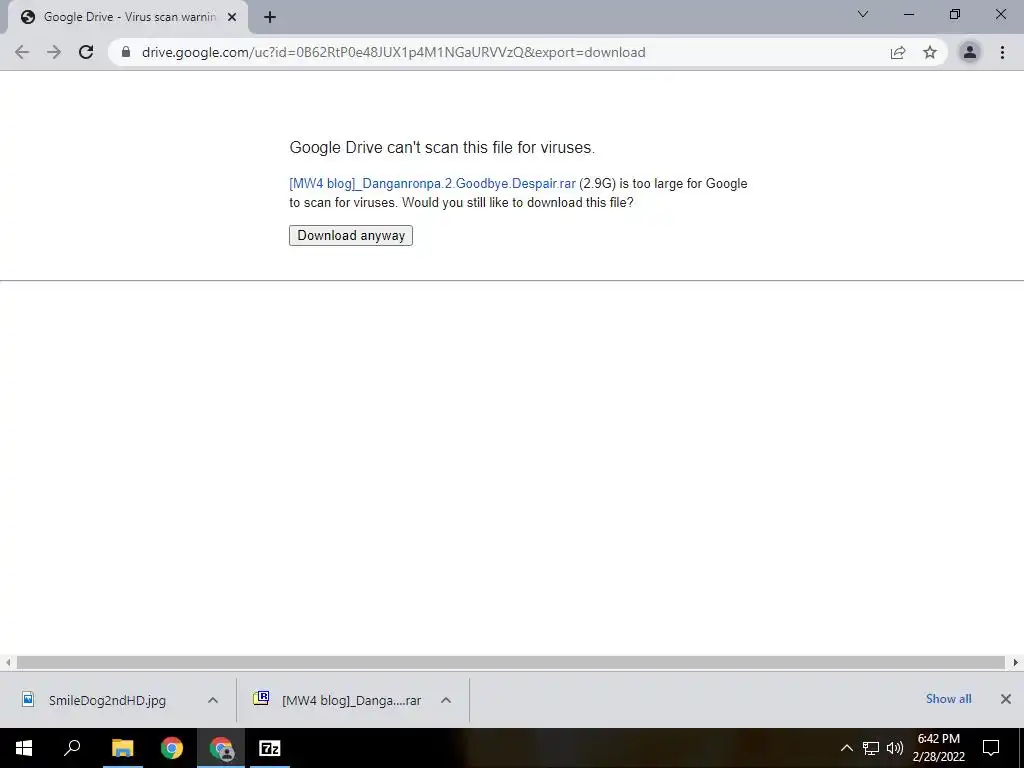1024x768 pixels.
Task: Select the Google Drive - Virus scan warning tab
Action: (x=128, y=18)
